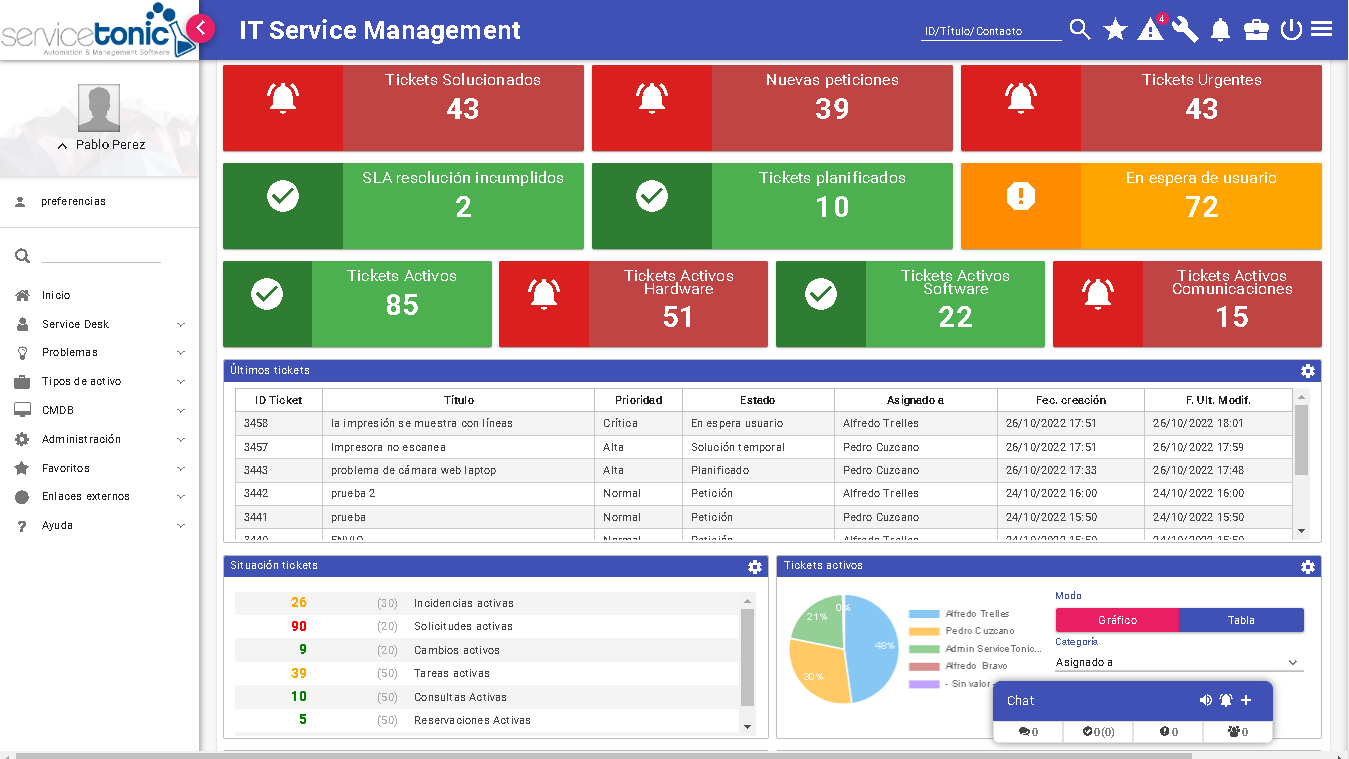The image size is (1349, 759).
Task: Open settings gear of Tickets activos panel
Action: click(x=1307, y=567)
